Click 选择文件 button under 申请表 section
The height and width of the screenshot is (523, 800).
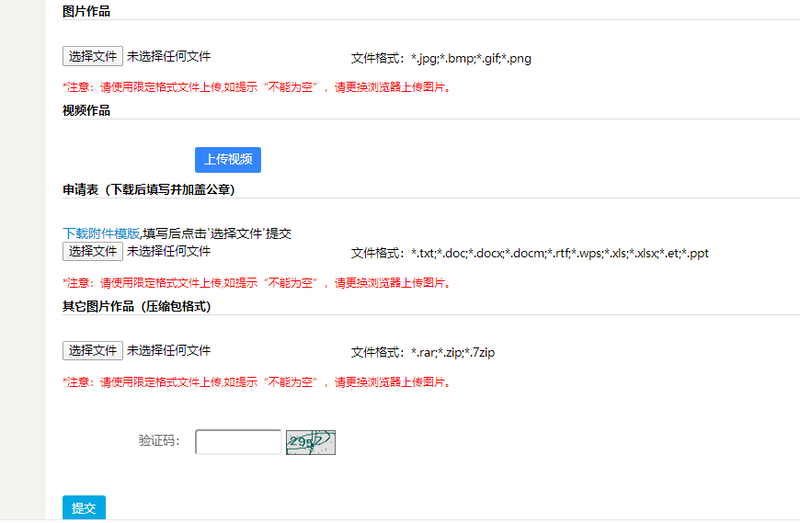pos(92,252)
